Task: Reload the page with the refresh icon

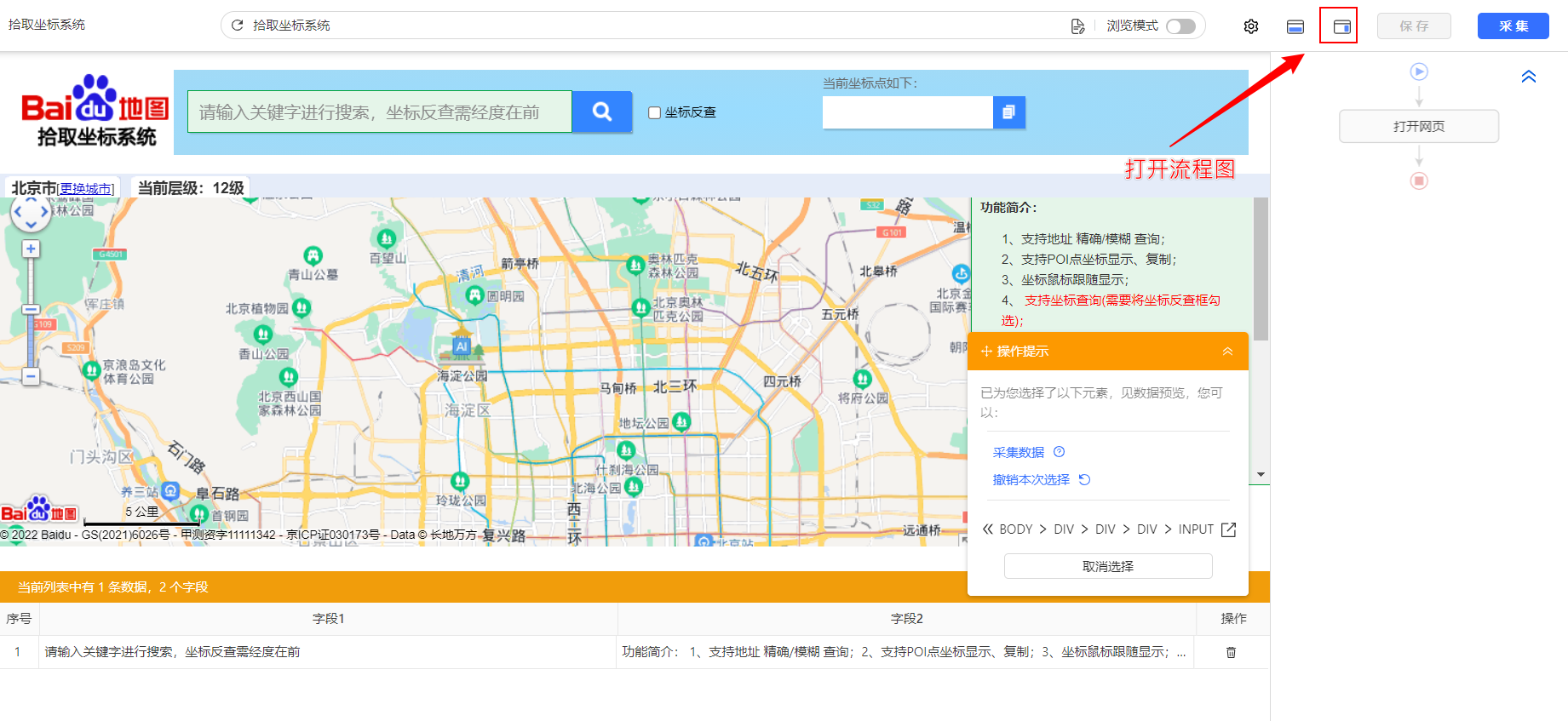Action: coord(238,26)
